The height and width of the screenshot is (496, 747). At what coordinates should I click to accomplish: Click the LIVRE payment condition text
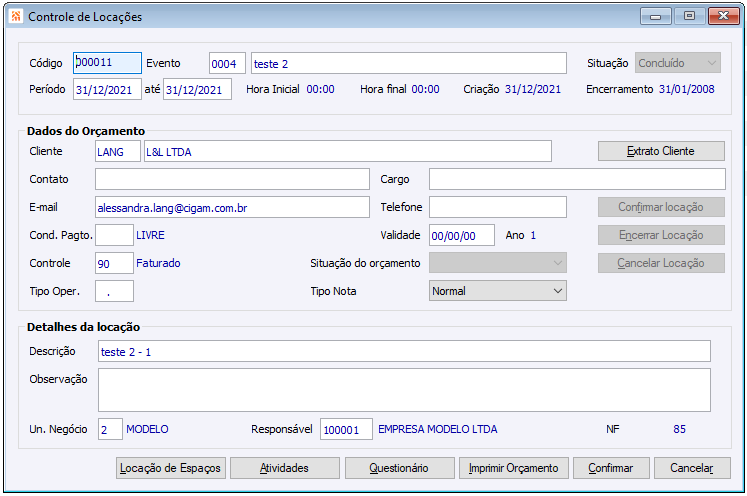[x=150, y=235]
